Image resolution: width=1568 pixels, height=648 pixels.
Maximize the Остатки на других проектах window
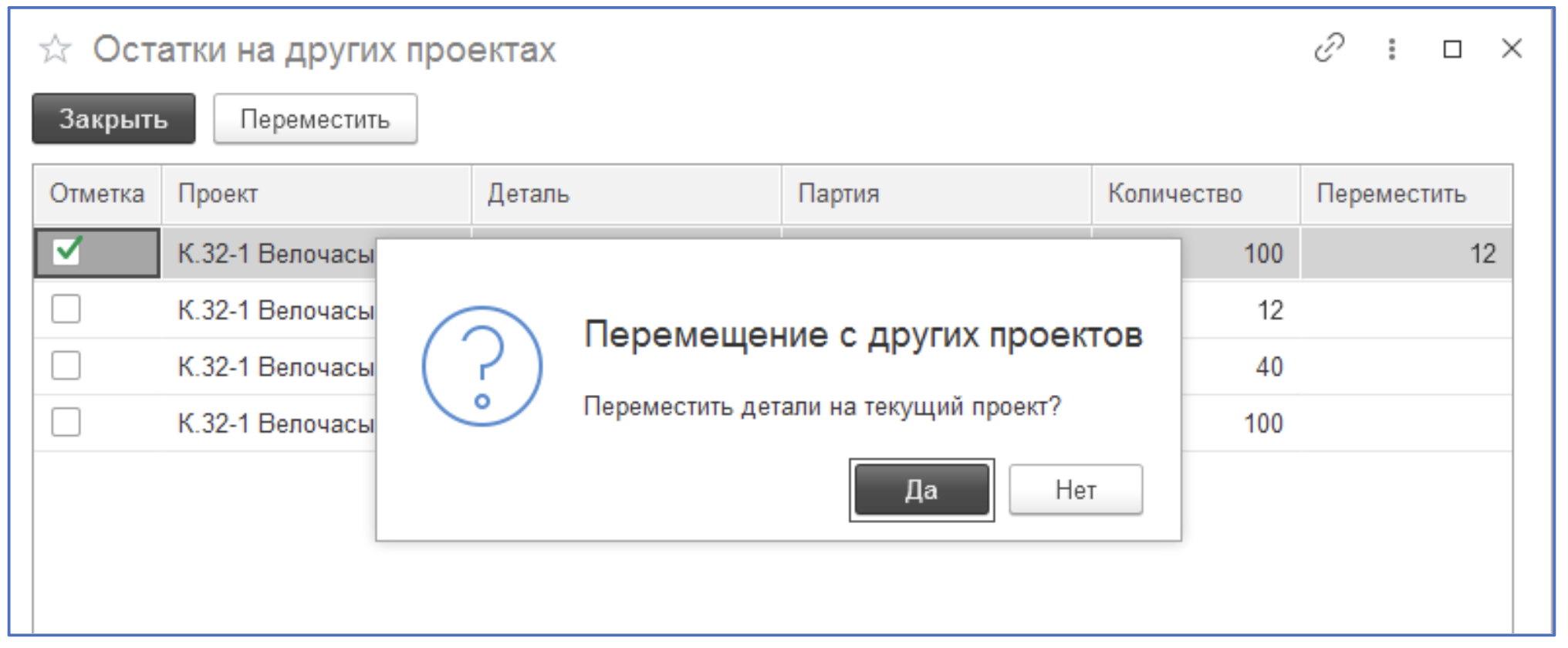click(x=1452, y=49)
